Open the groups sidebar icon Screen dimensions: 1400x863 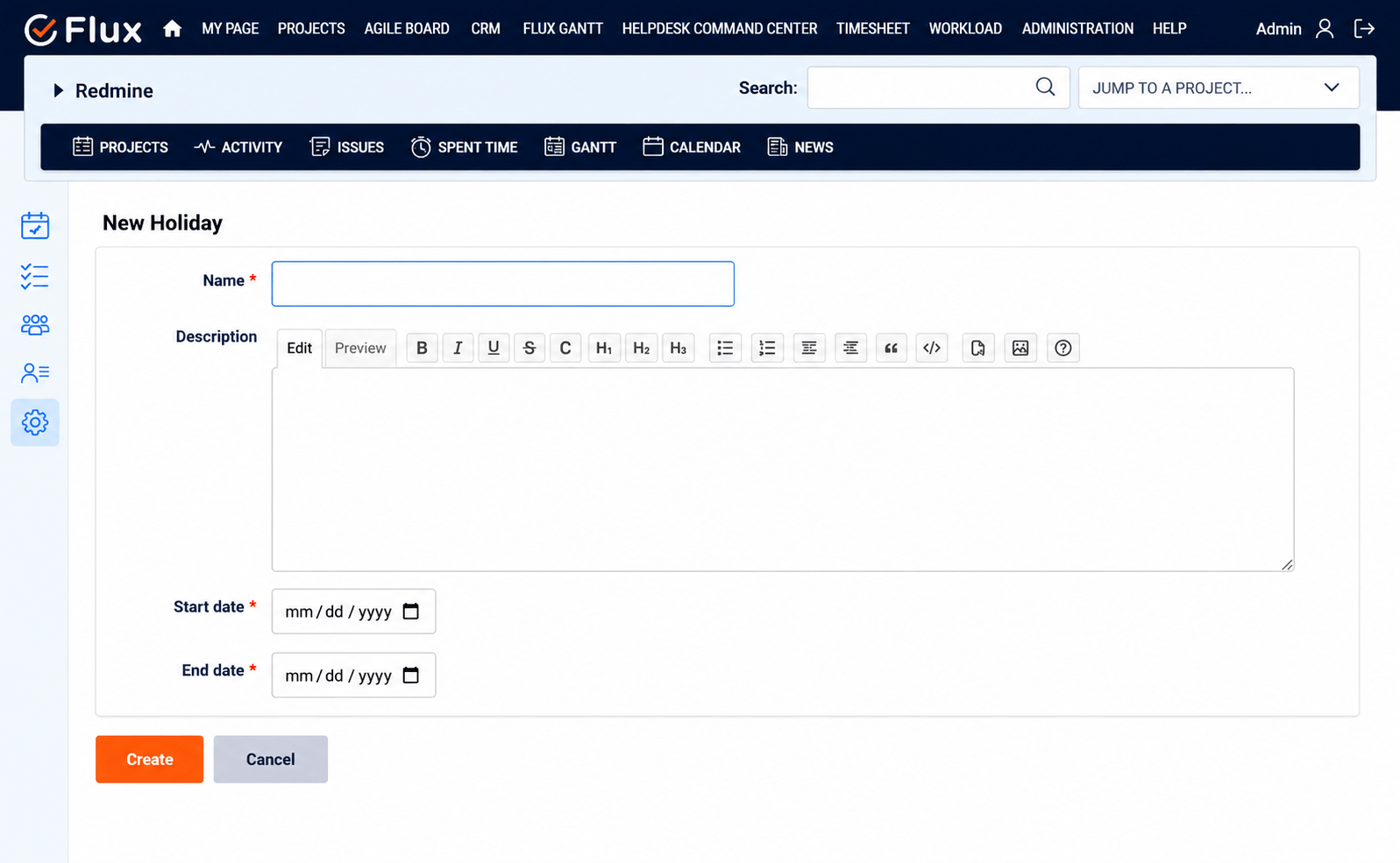click(35, 325)
